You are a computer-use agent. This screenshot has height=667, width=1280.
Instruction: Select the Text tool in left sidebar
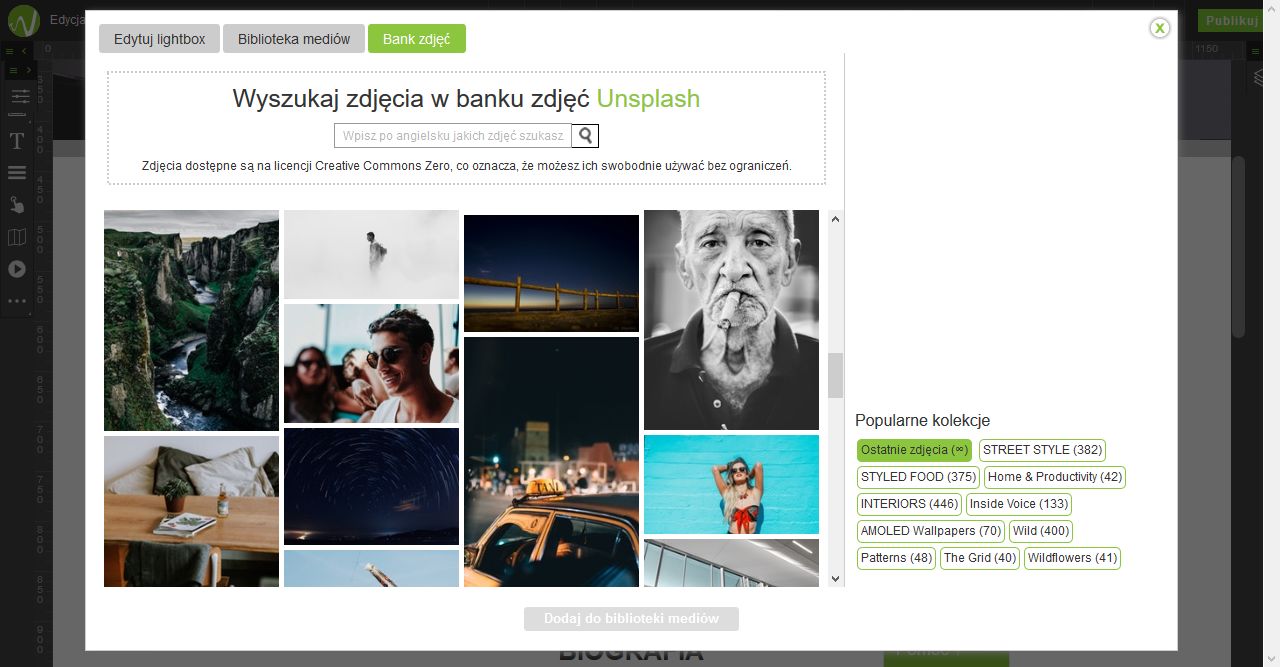coord(17,141)
